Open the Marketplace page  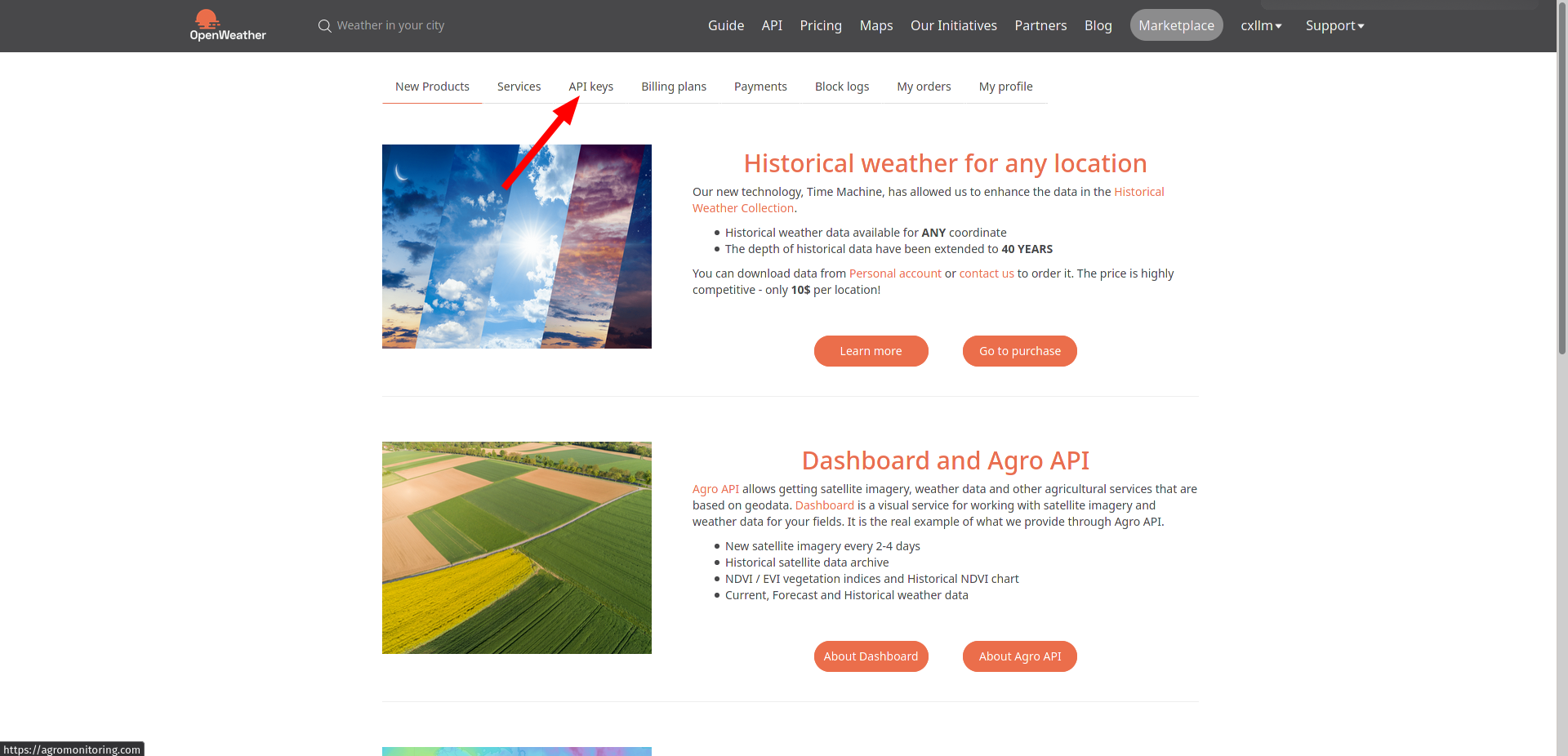point(1175,26)
